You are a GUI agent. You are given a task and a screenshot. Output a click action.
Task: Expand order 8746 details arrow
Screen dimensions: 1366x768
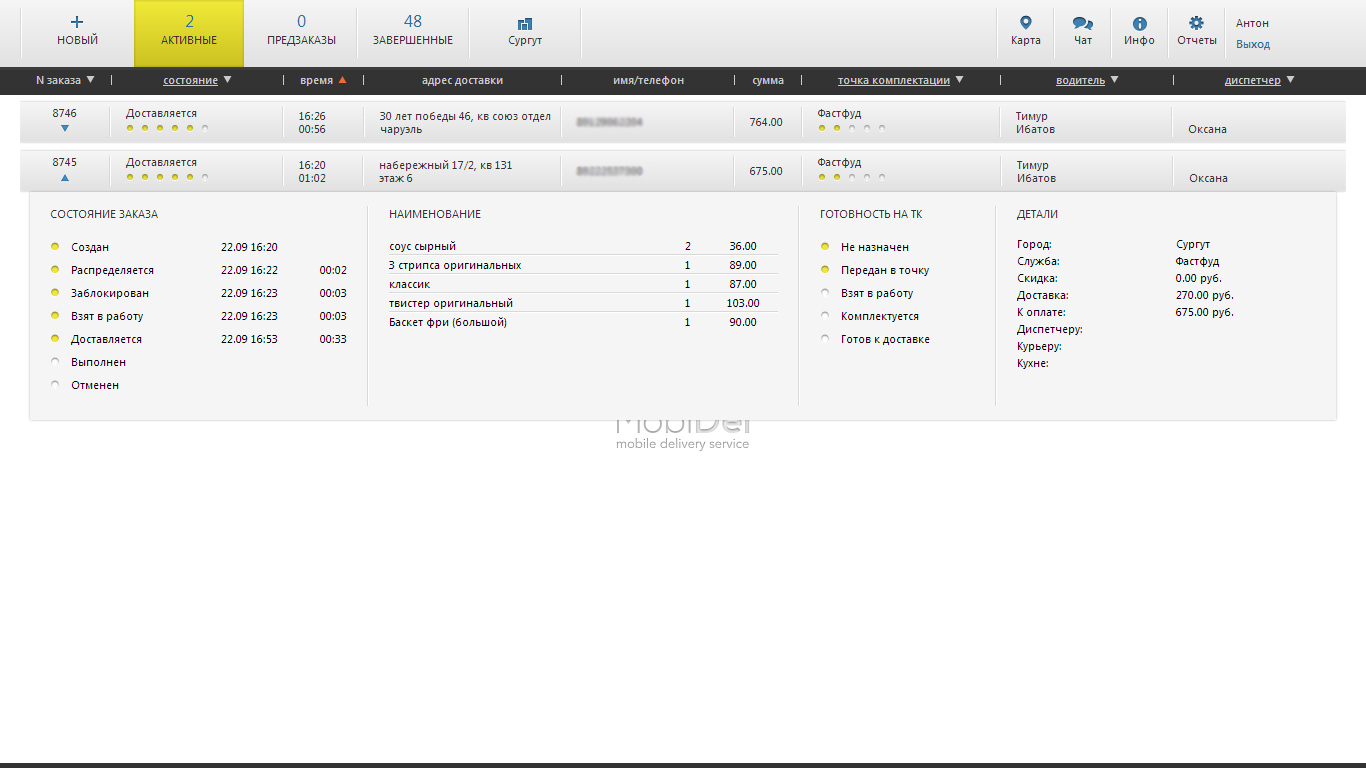point(65,128)
